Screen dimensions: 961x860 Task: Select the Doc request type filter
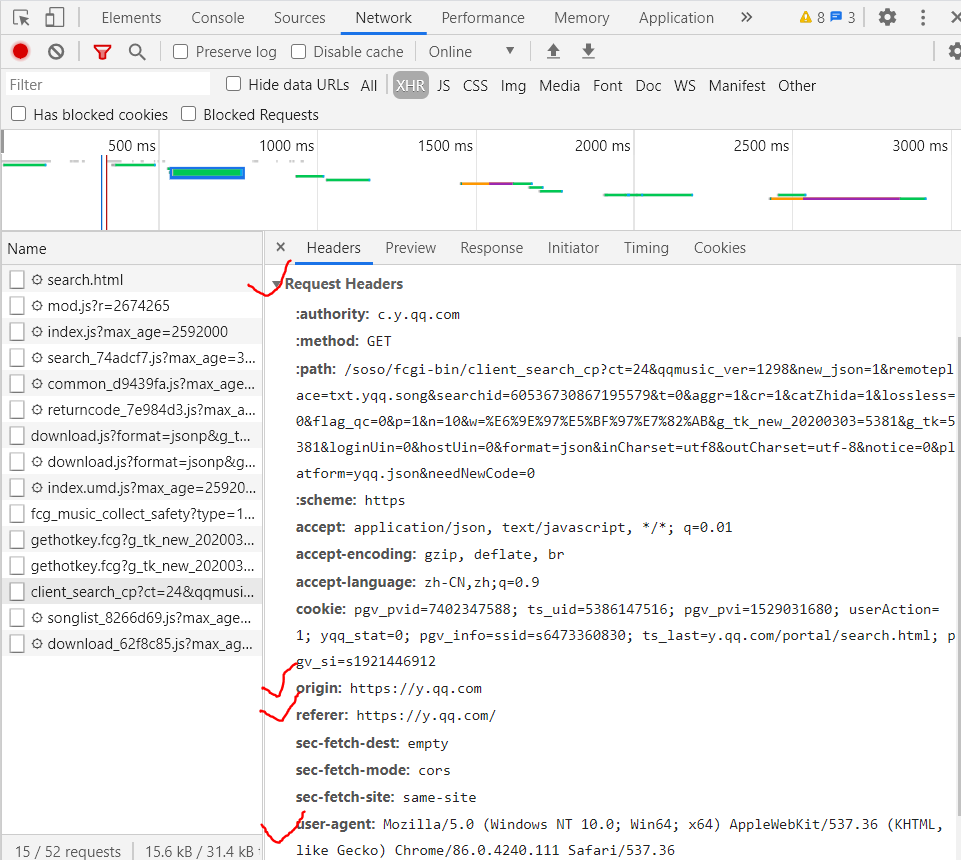(648, 86)
